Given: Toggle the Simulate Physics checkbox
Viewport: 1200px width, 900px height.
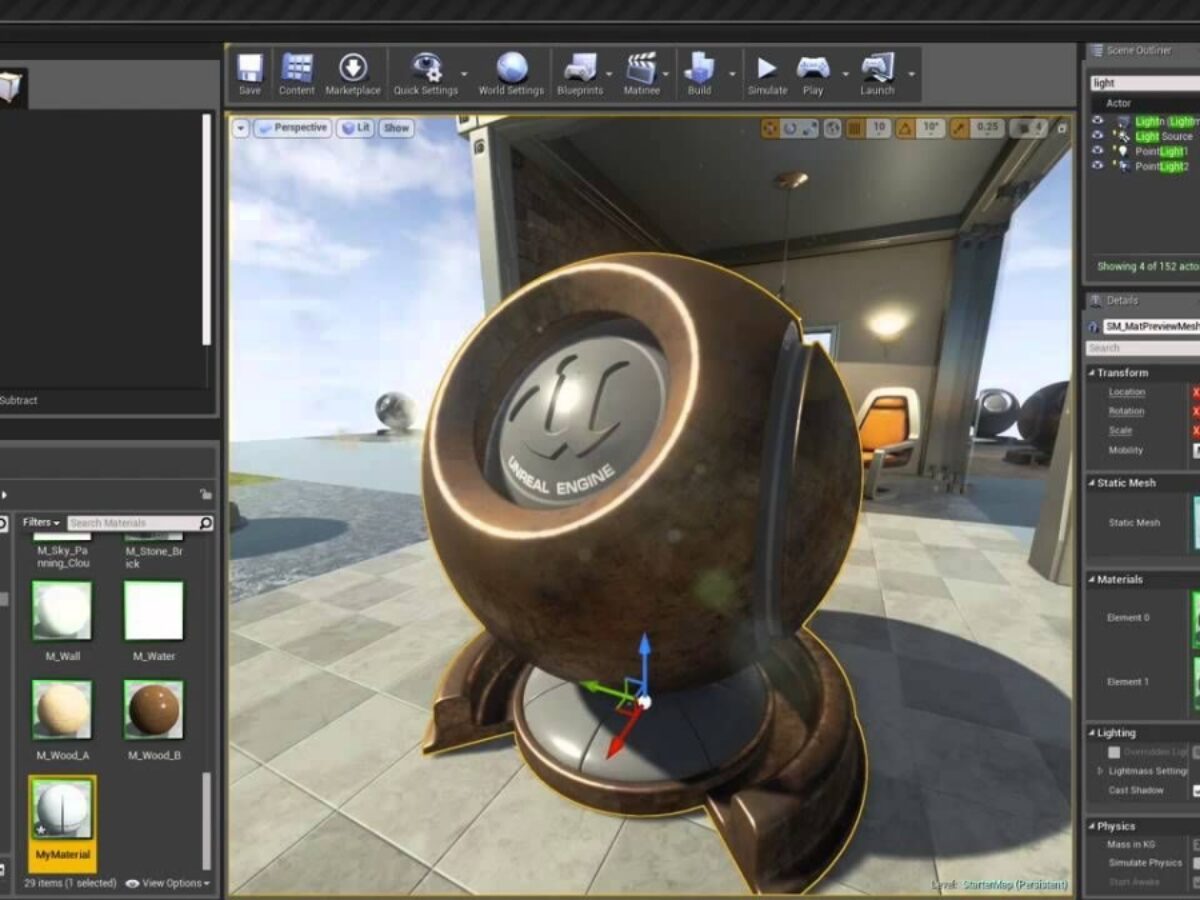Looking at the screenshot, I should [x=1196, y=863].
